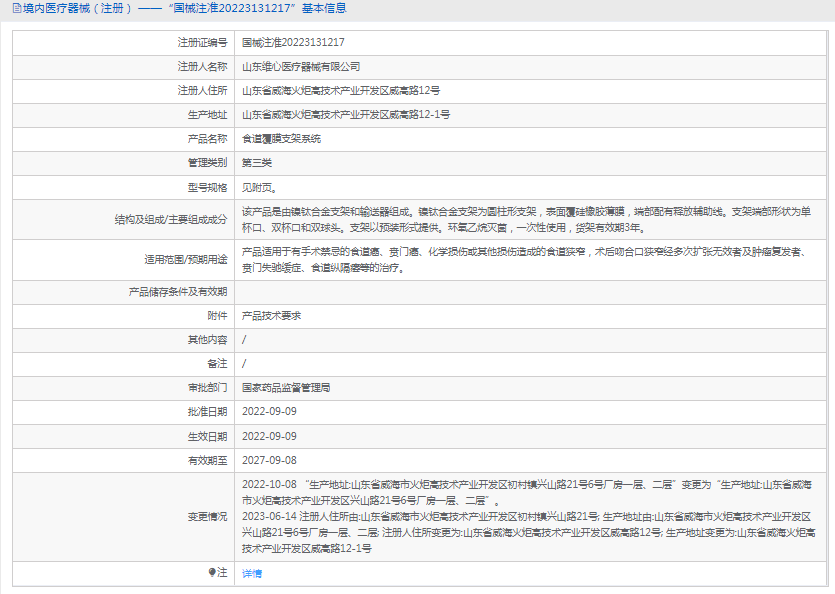Viewport: 835px width, 594px height.
Task: Click the change record dated 2023-06-14
Action: coord(528,533)
